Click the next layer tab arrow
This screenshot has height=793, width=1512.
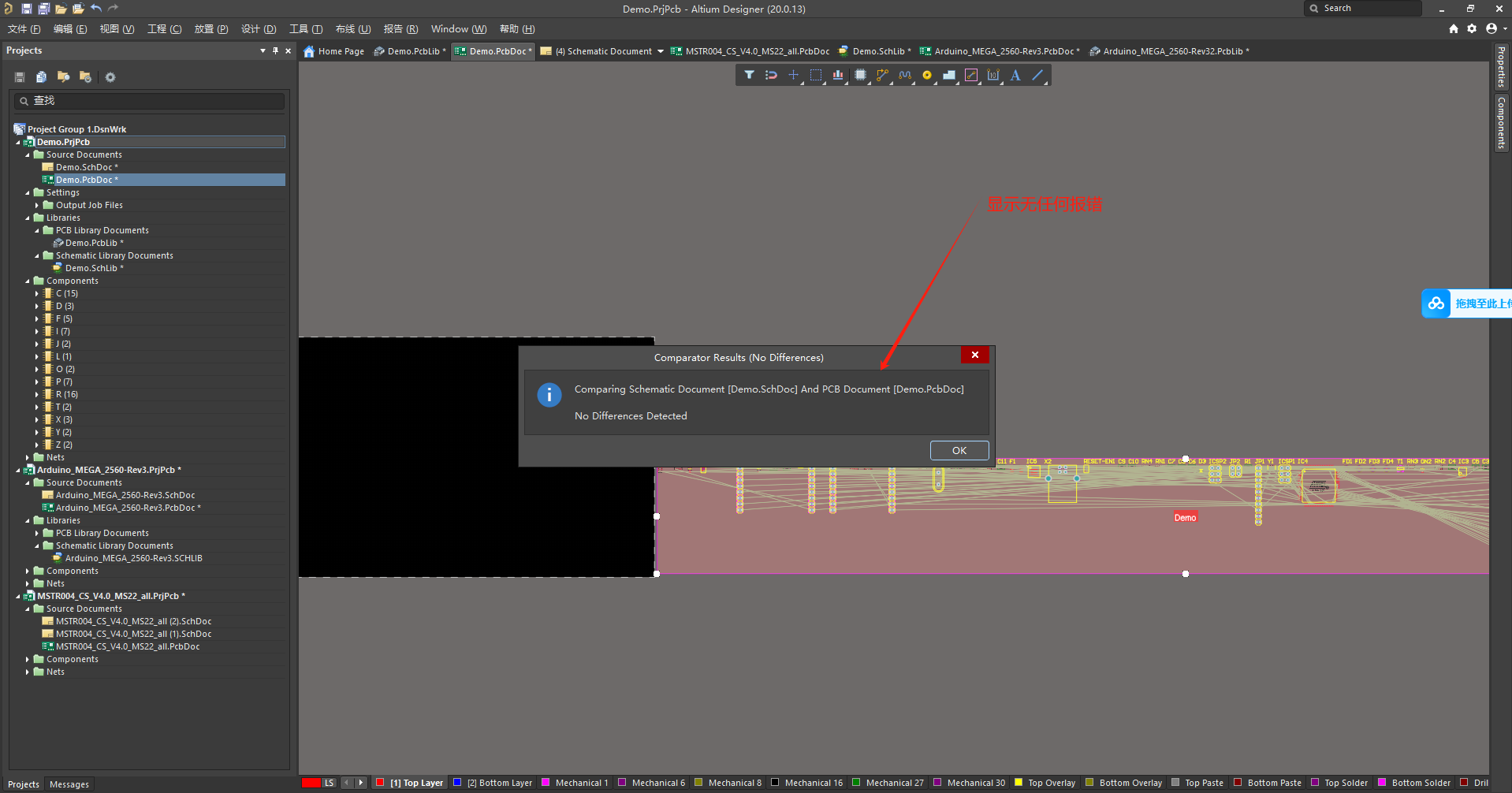361,783
